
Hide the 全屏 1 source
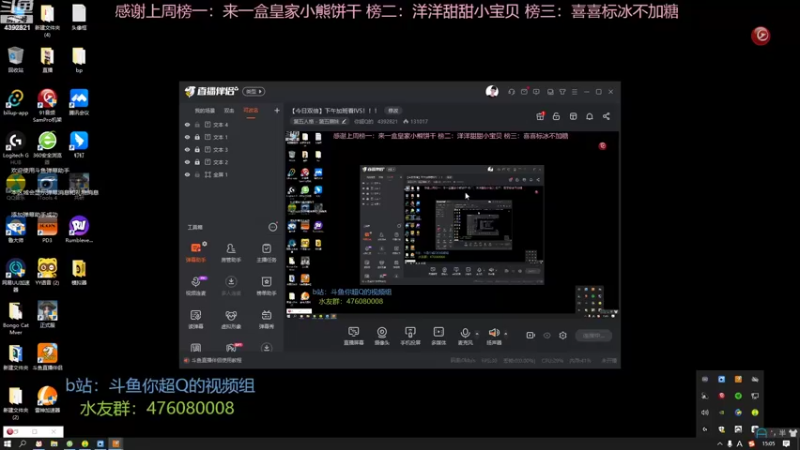point(187,174)
